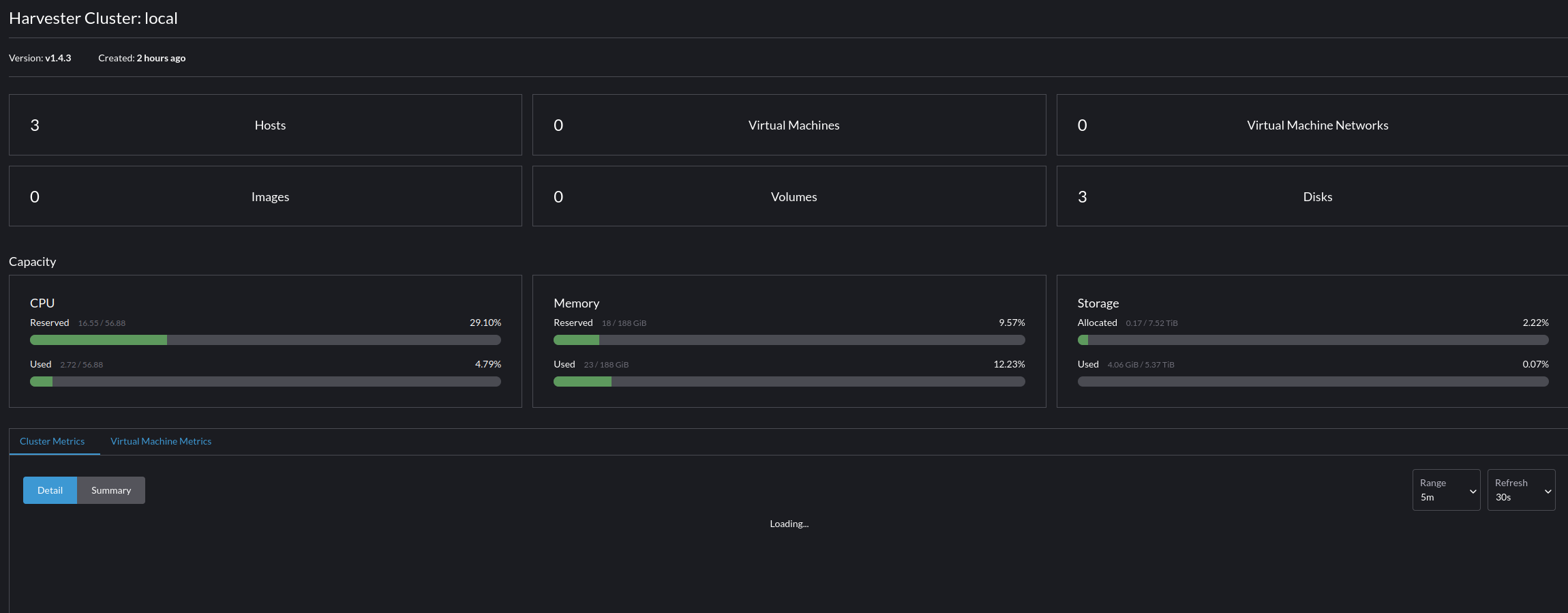This screenshot has height=613, width=1568.
Task: Click the 4.79% CPU used percentage
Action: [488, 364]
